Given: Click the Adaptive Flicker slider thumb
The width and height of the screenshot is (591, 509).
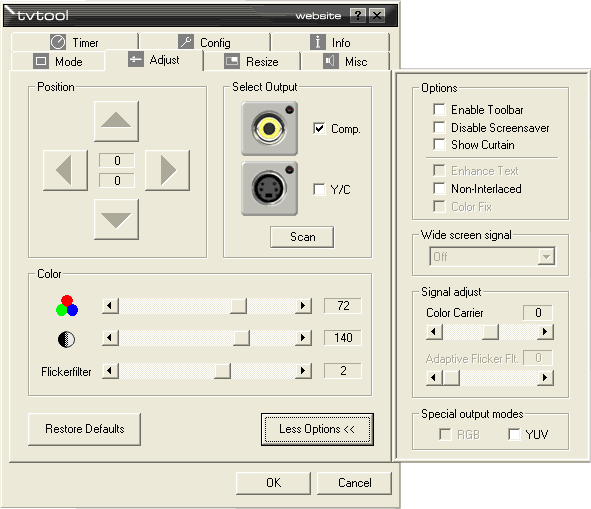Looking at the screenshot, I should click(451, 377).
